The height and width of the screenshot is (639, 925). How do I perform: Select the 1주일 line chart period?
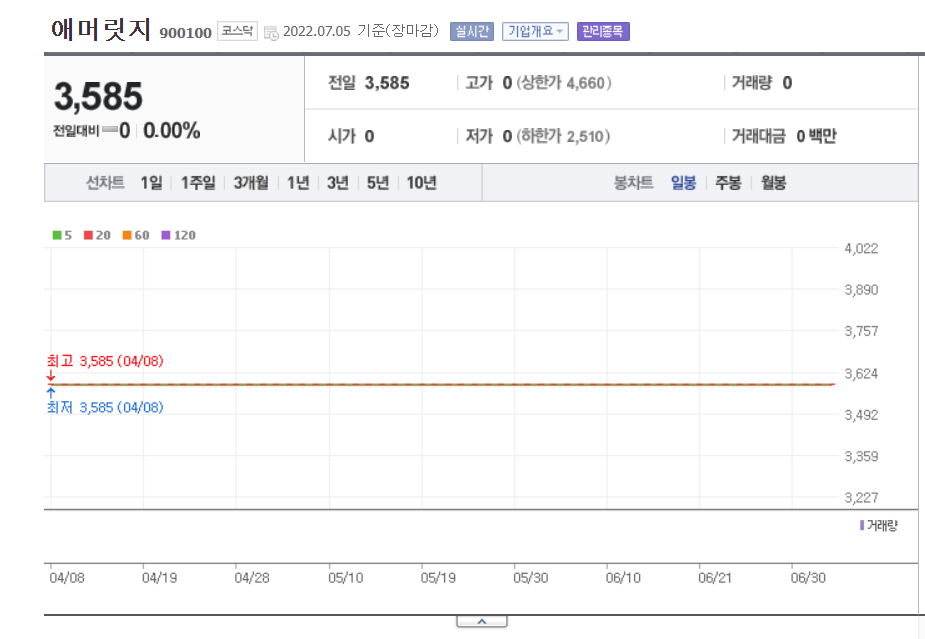pyautogui.click(x=198, y=183)
